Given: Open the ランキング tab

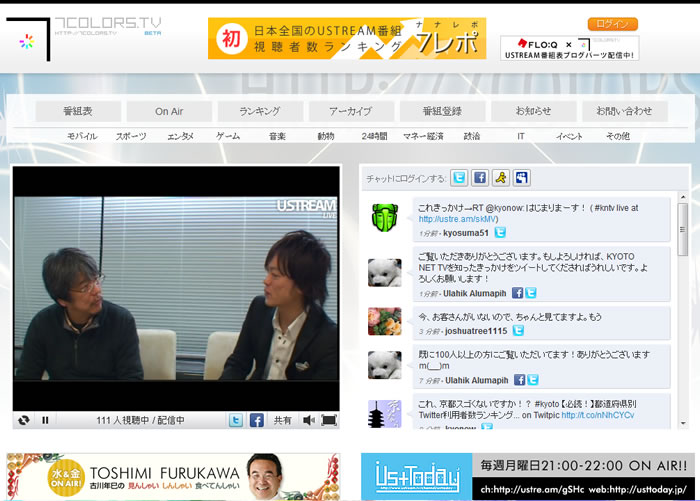Looking at the screenshot, I should 260,111.
